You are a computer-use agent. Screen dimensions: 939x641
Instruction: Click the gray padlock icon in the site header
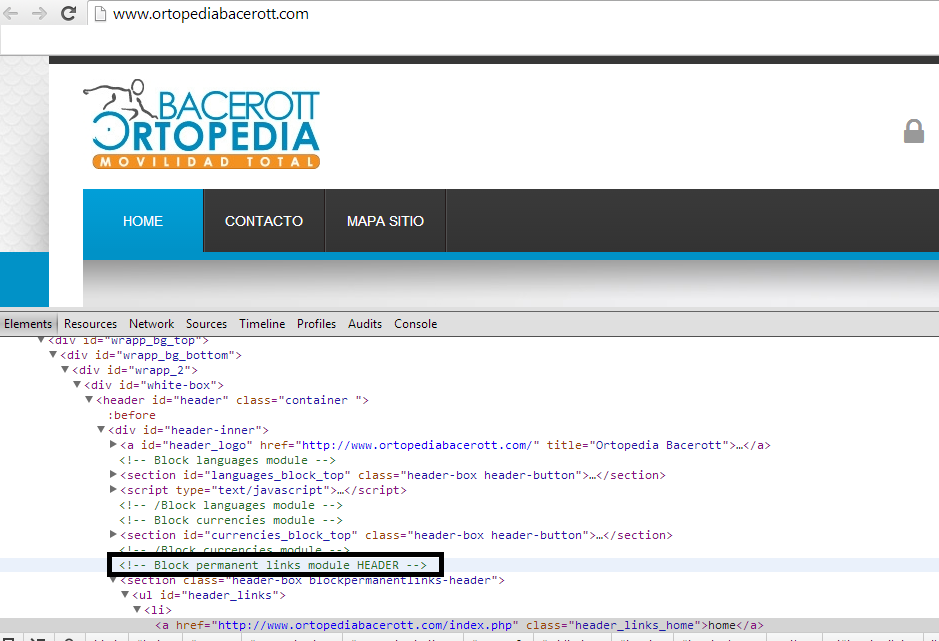coord(913,132)
